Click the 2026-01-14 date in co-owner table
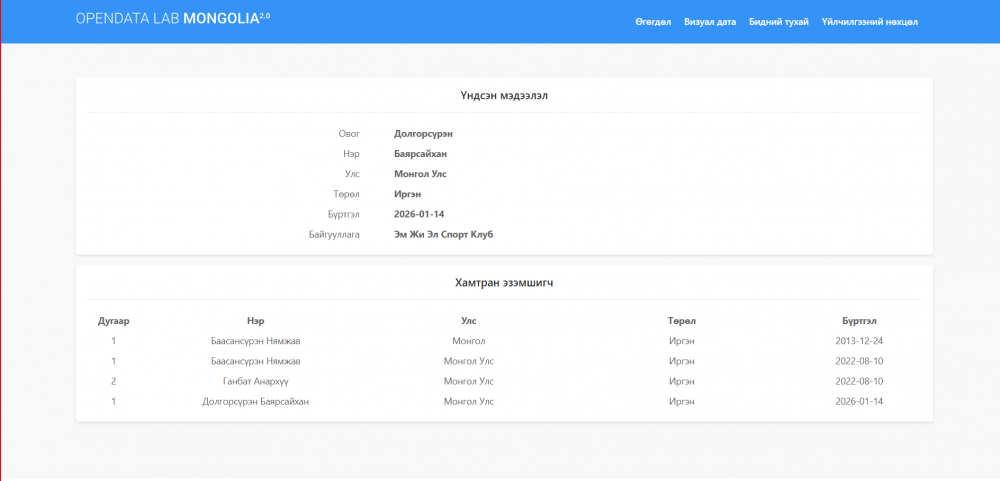The height and width of the screenshot is (481, 1000). (x=859, y=401)
